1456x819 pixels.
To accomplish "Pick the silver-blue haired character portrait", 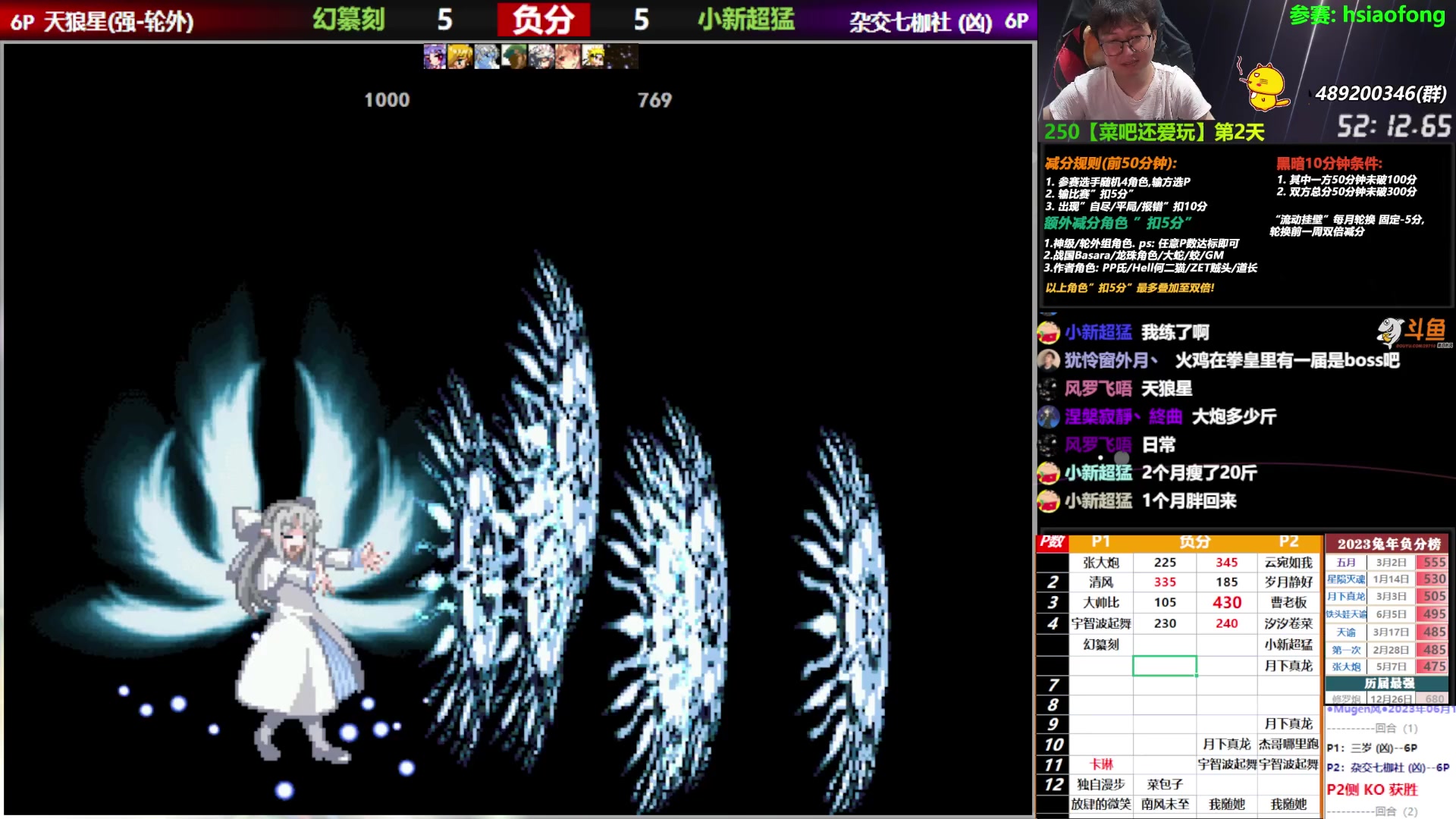I will click(486, 57).
